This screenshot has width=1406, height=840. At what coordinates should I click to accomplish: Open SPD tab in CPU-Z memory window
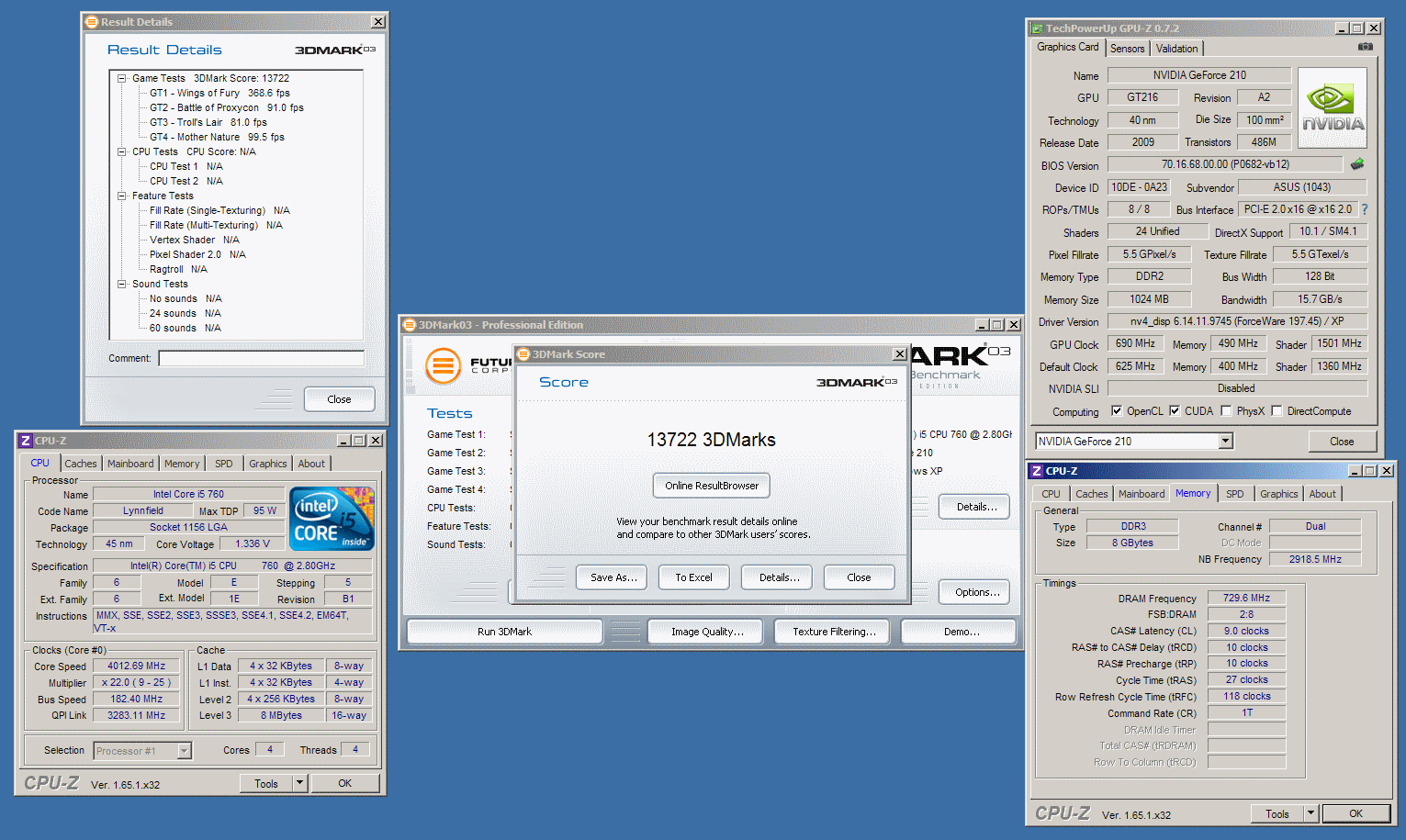tap(1235, 494)
